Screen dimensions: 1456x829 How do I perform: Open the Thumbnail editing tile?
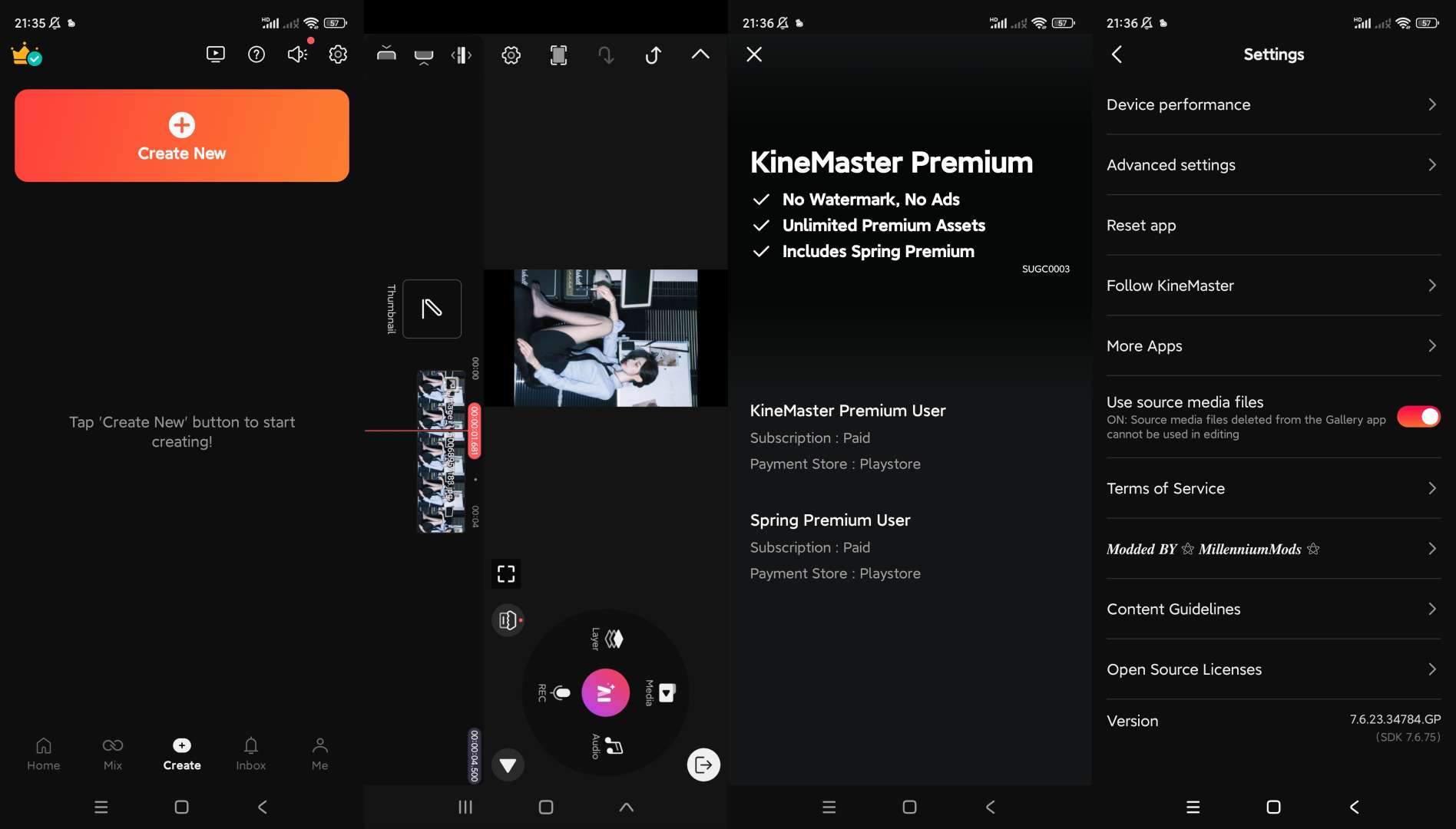(x=432, y=309)
